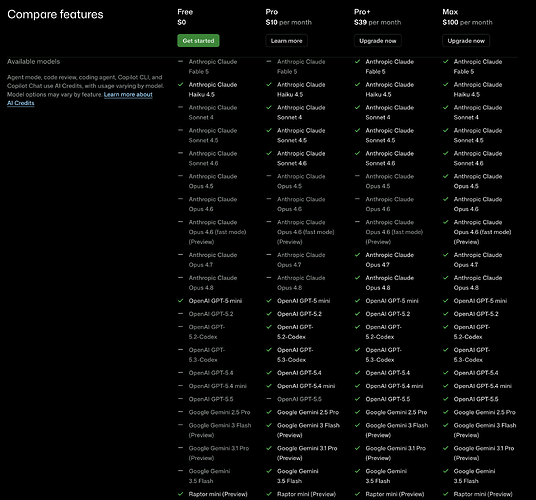Click Anthropic Claude Sonnet 4 text in Pro+ column
This screenshot has height=500, width=536.
[x=389, y=112]
